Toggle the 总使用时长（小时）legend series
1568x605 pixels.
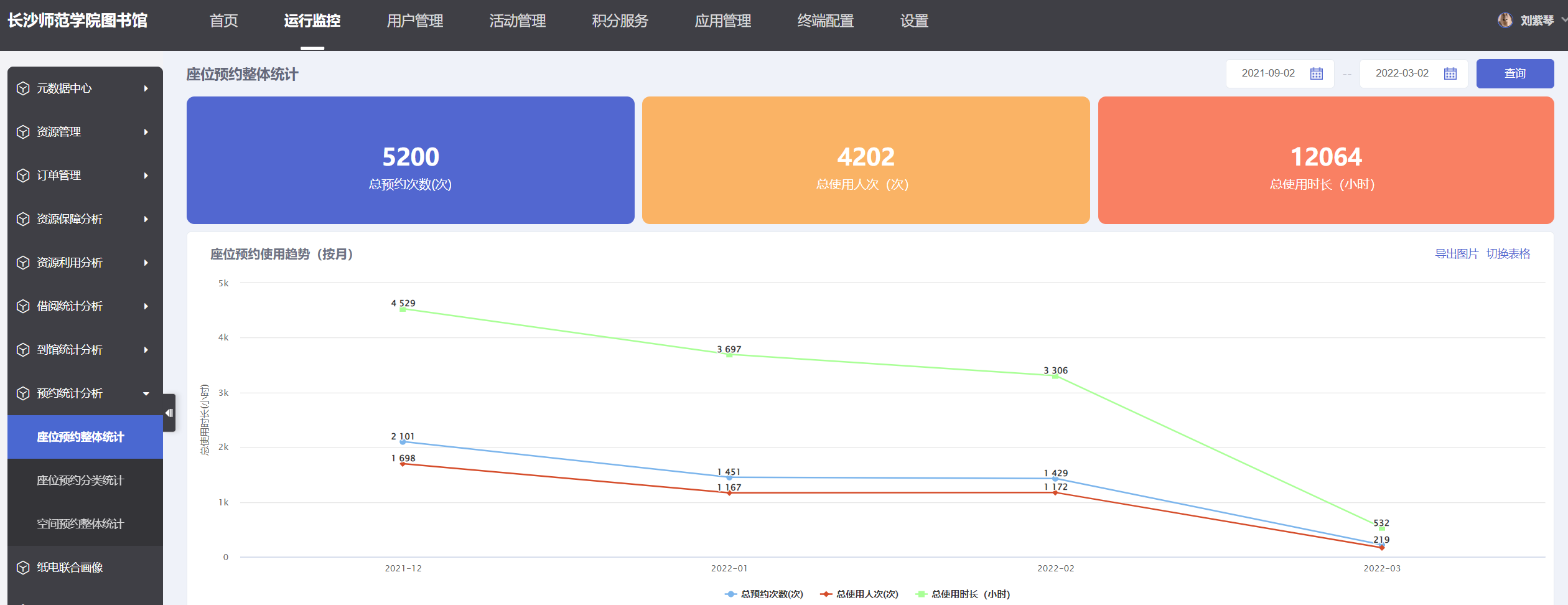[963, 594]
